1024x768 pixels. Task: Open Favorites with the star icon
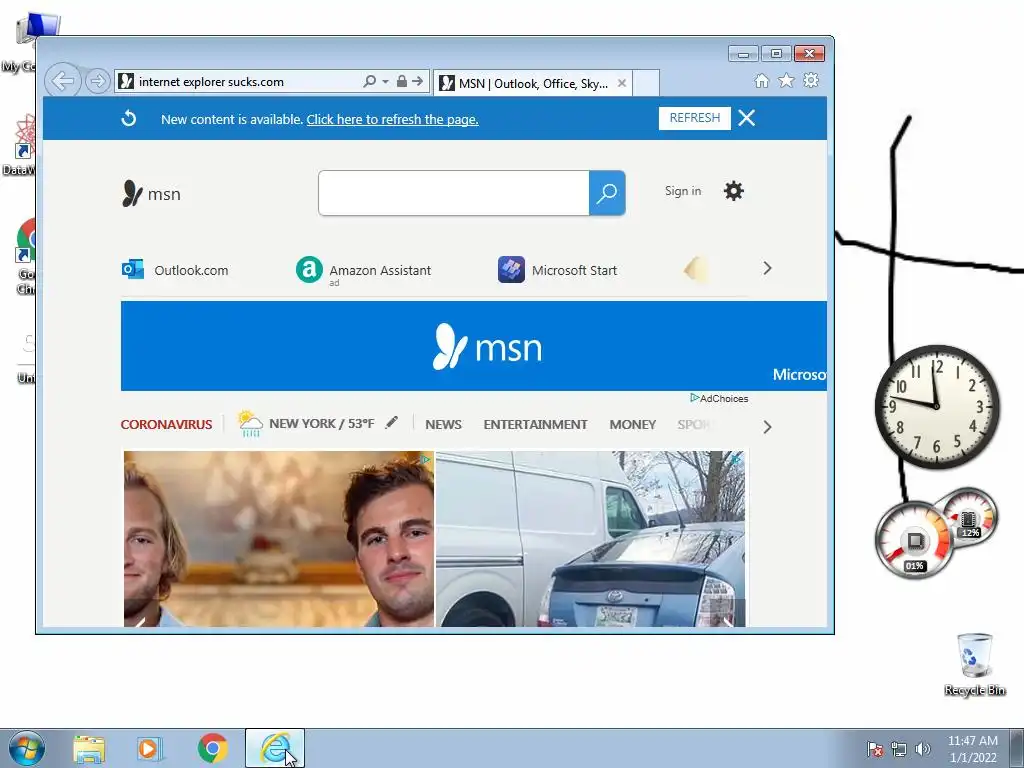[x=786, y=80]
